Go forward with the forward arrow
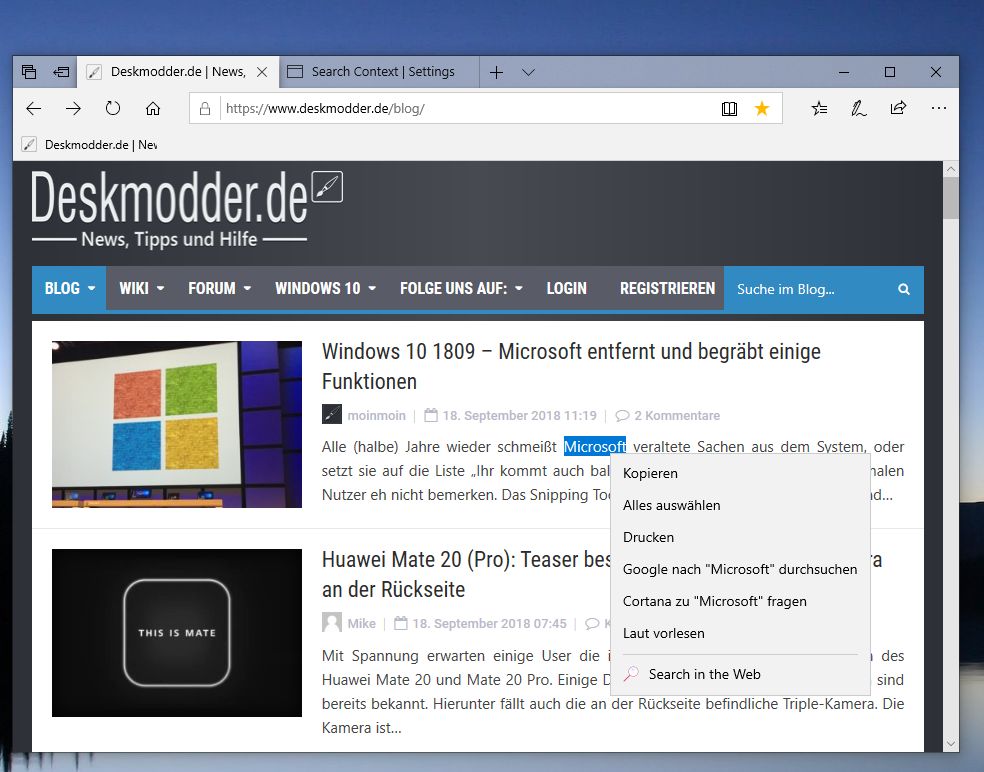Viewport: 984px width, 772px height. point(73,109)
